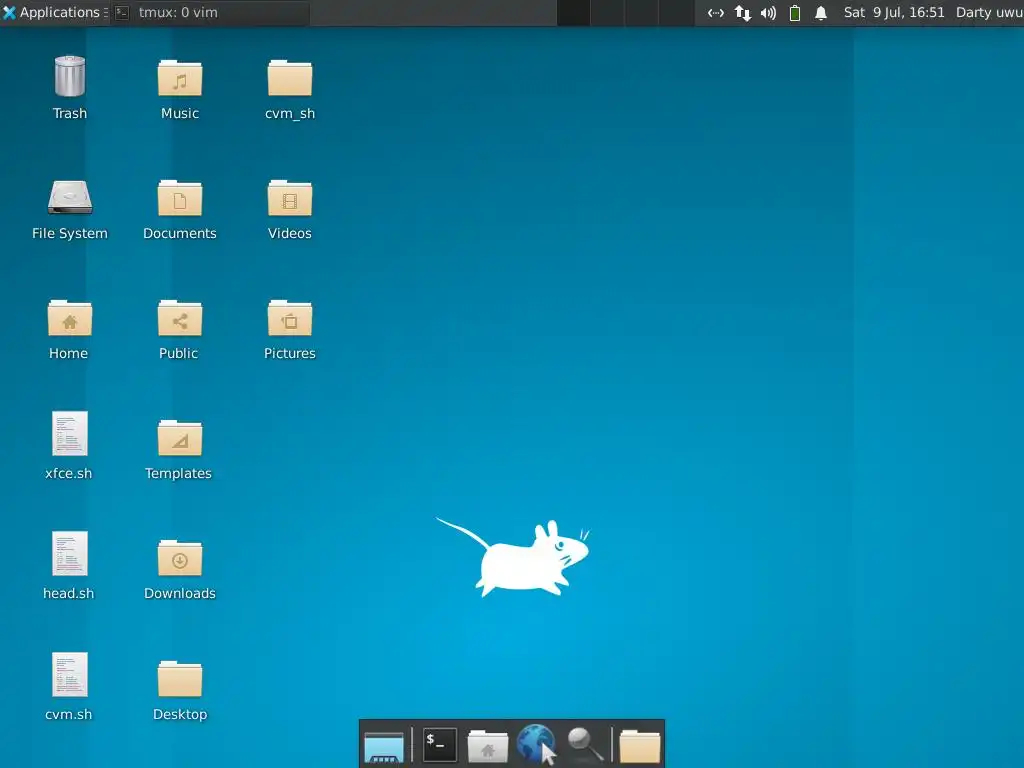Click the first workspace in workspace switcher
This screenshot has width=1024, height=768.
(x=573, y=12)
